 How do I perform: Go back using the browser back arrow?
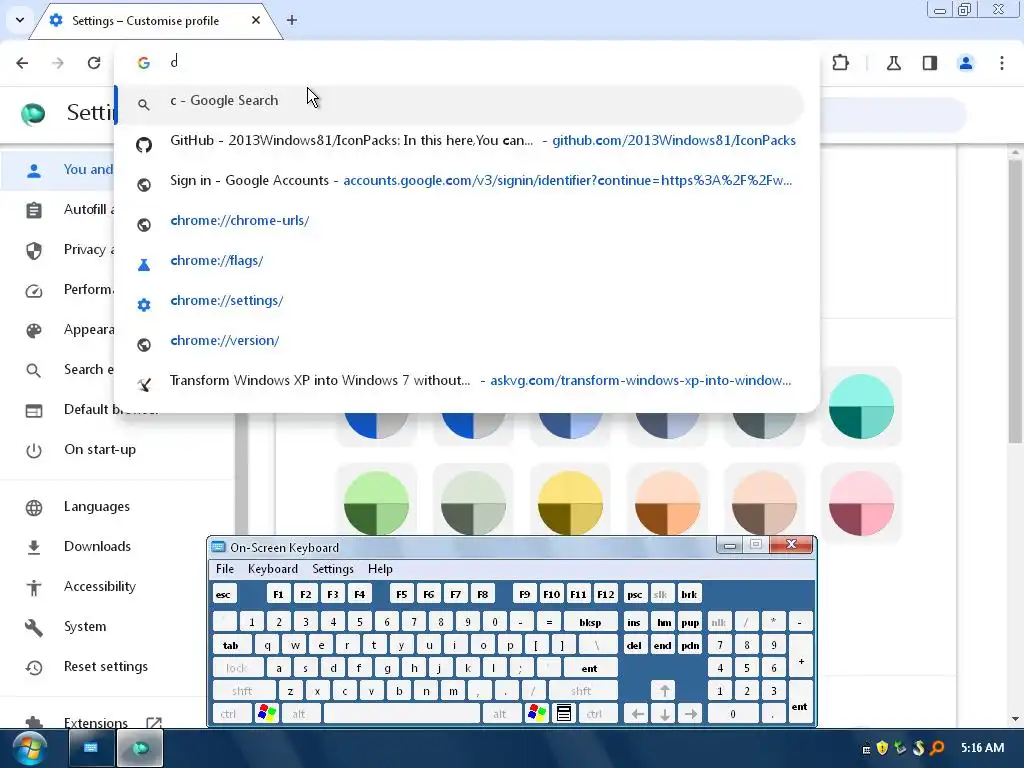22,63
